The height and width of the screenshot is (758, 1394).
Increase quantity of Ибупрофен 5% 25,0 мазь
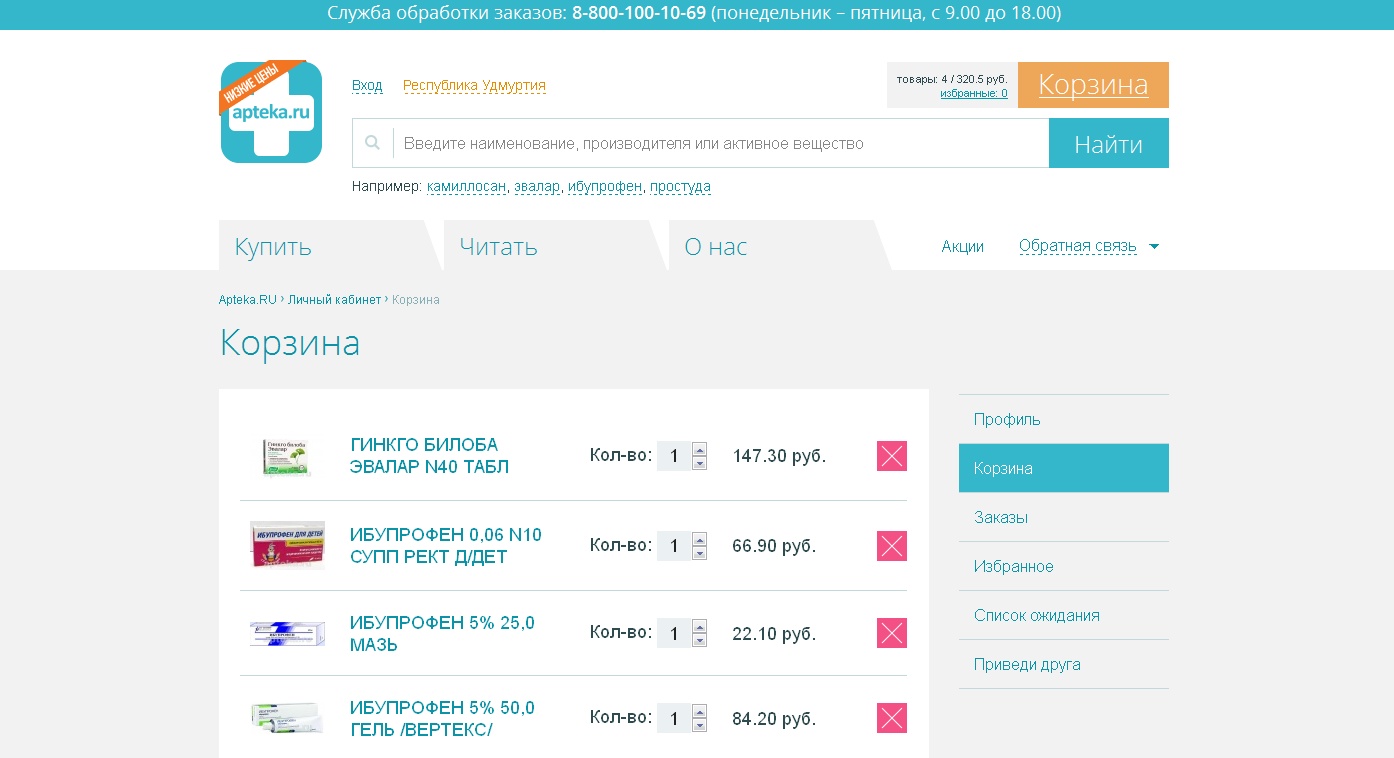(x=699, y=626)
